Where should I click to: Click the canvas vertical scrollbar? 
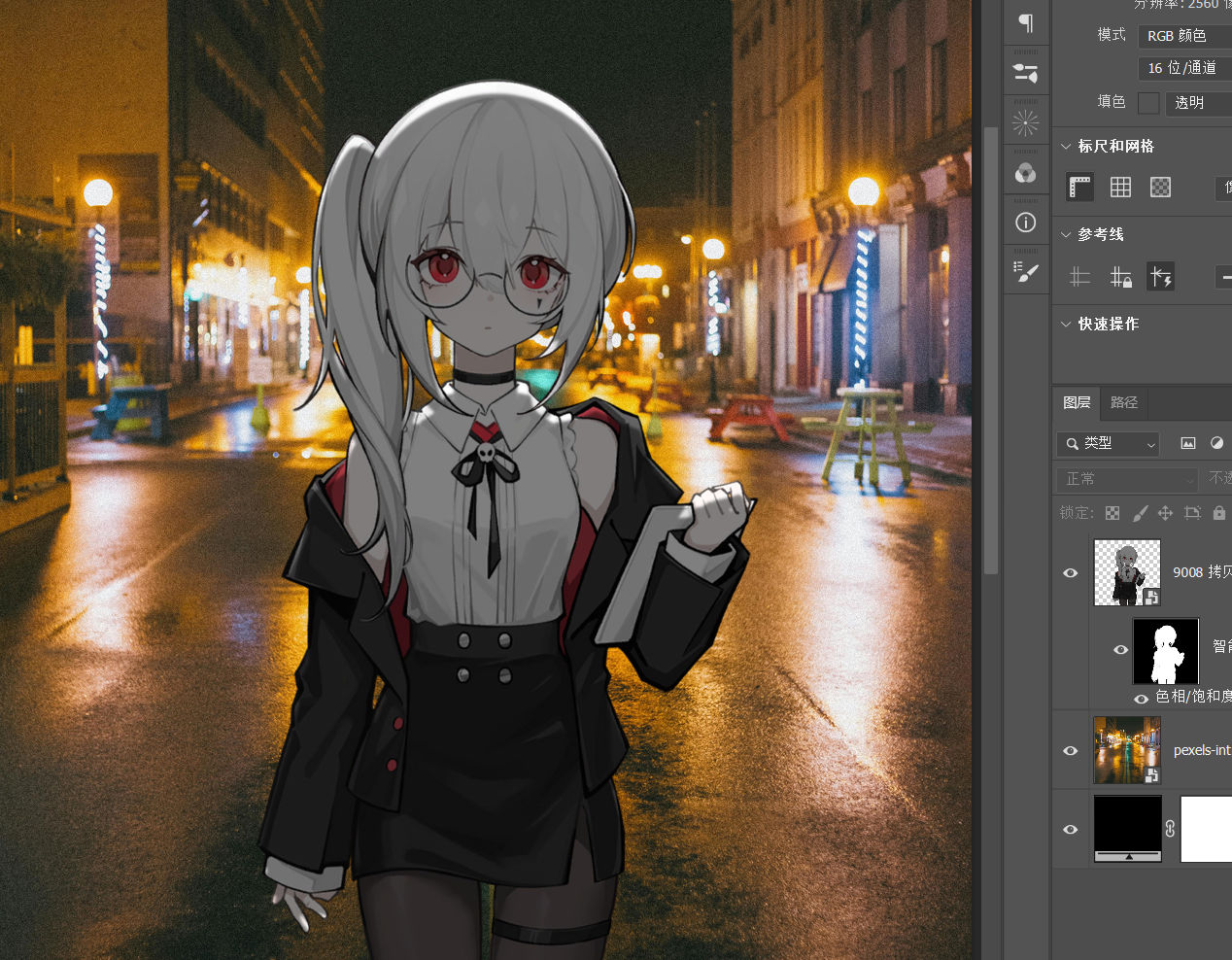(x=990, y=350)
